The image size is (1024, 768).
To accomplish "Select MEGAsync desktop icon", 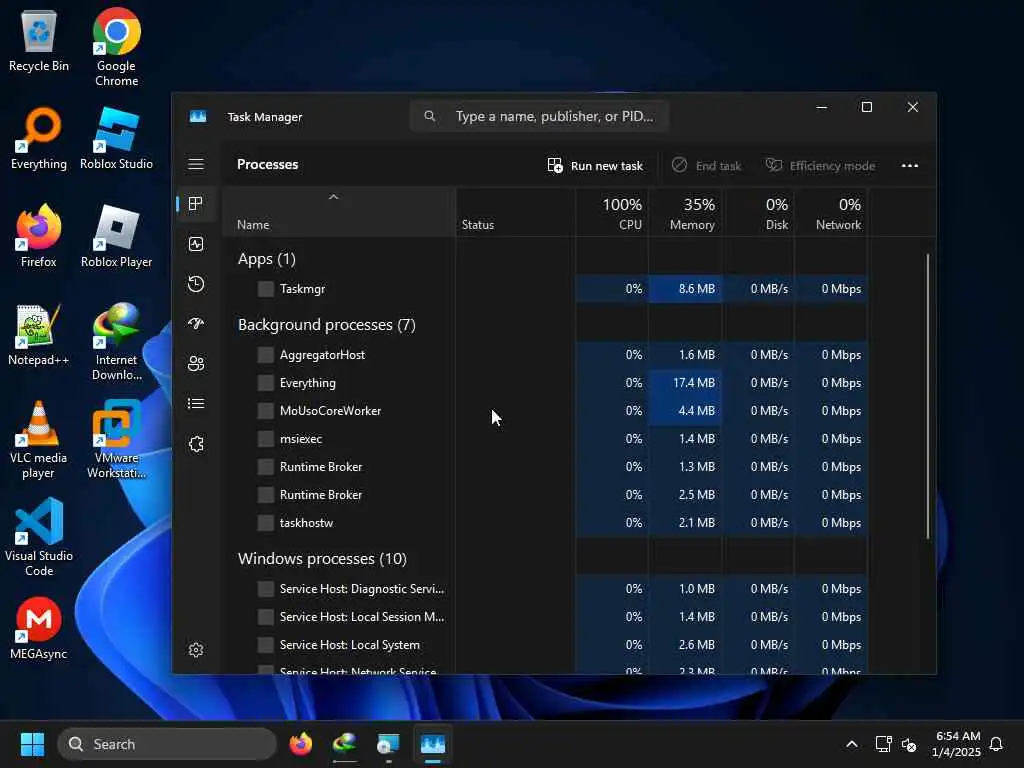I will coord(39,628).
